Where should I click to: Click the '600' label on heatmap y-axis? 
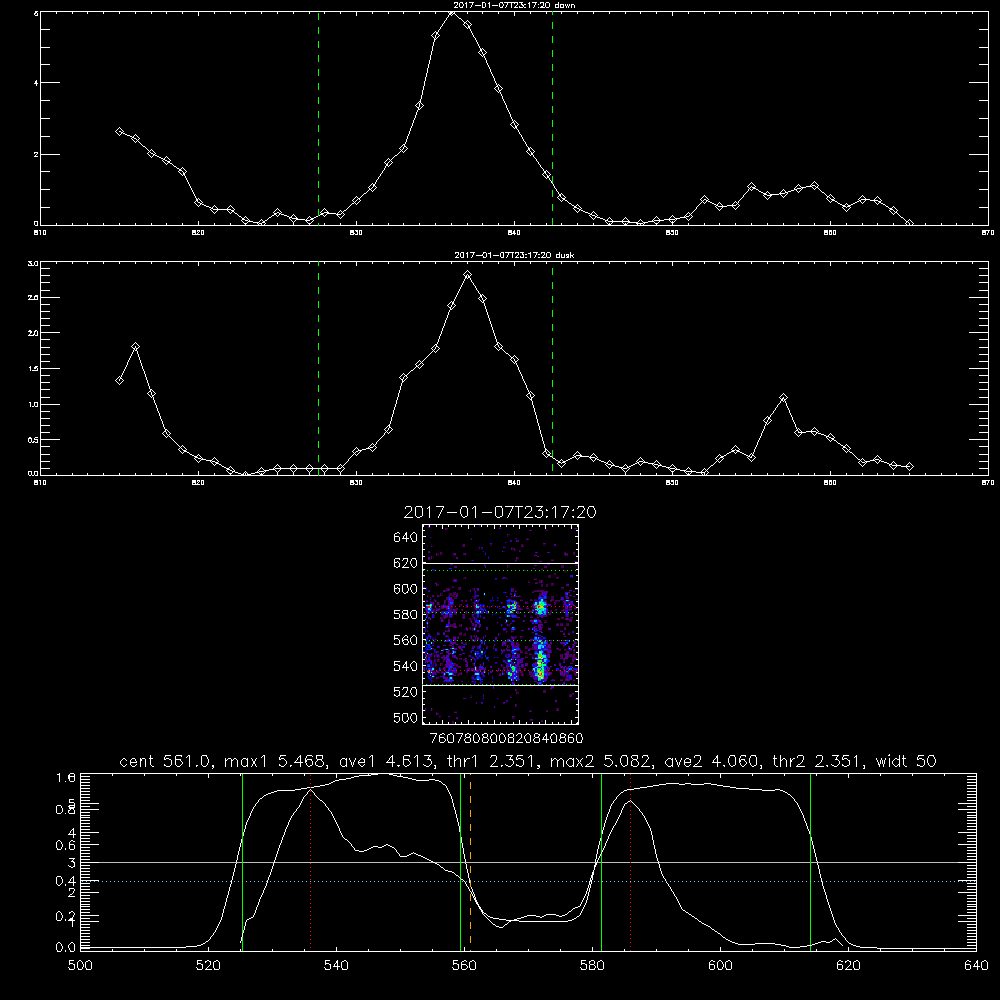pyautogui.click(x=406, y=589)
